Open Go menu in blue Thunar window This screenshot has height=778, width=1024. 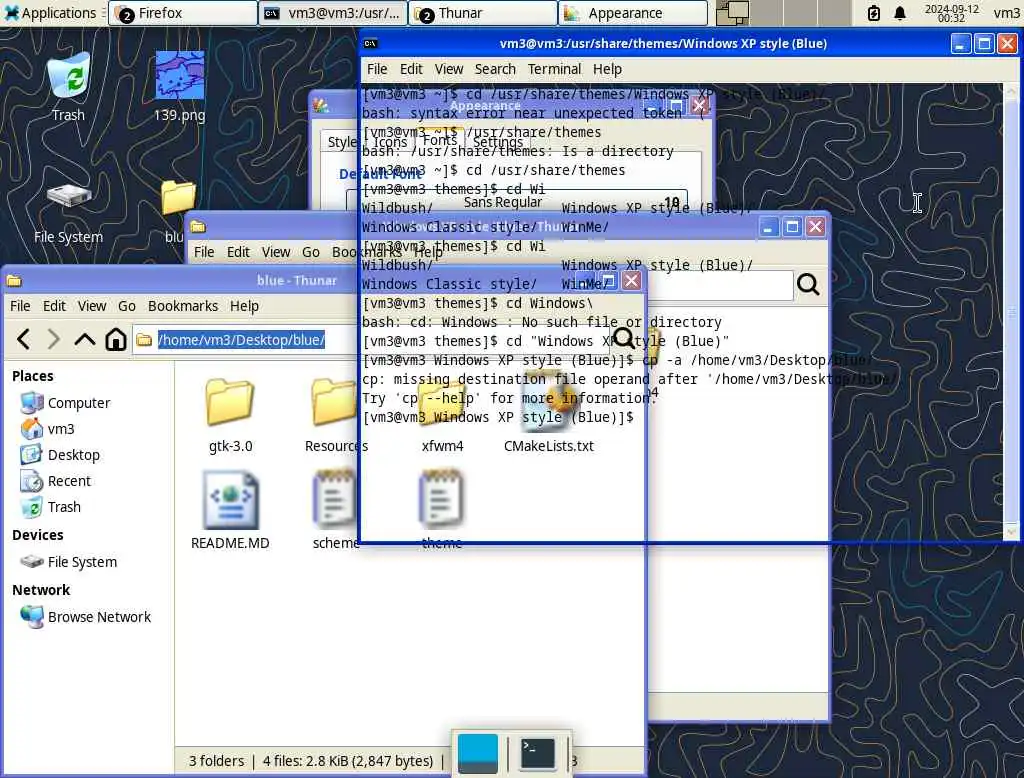point(127,306)
